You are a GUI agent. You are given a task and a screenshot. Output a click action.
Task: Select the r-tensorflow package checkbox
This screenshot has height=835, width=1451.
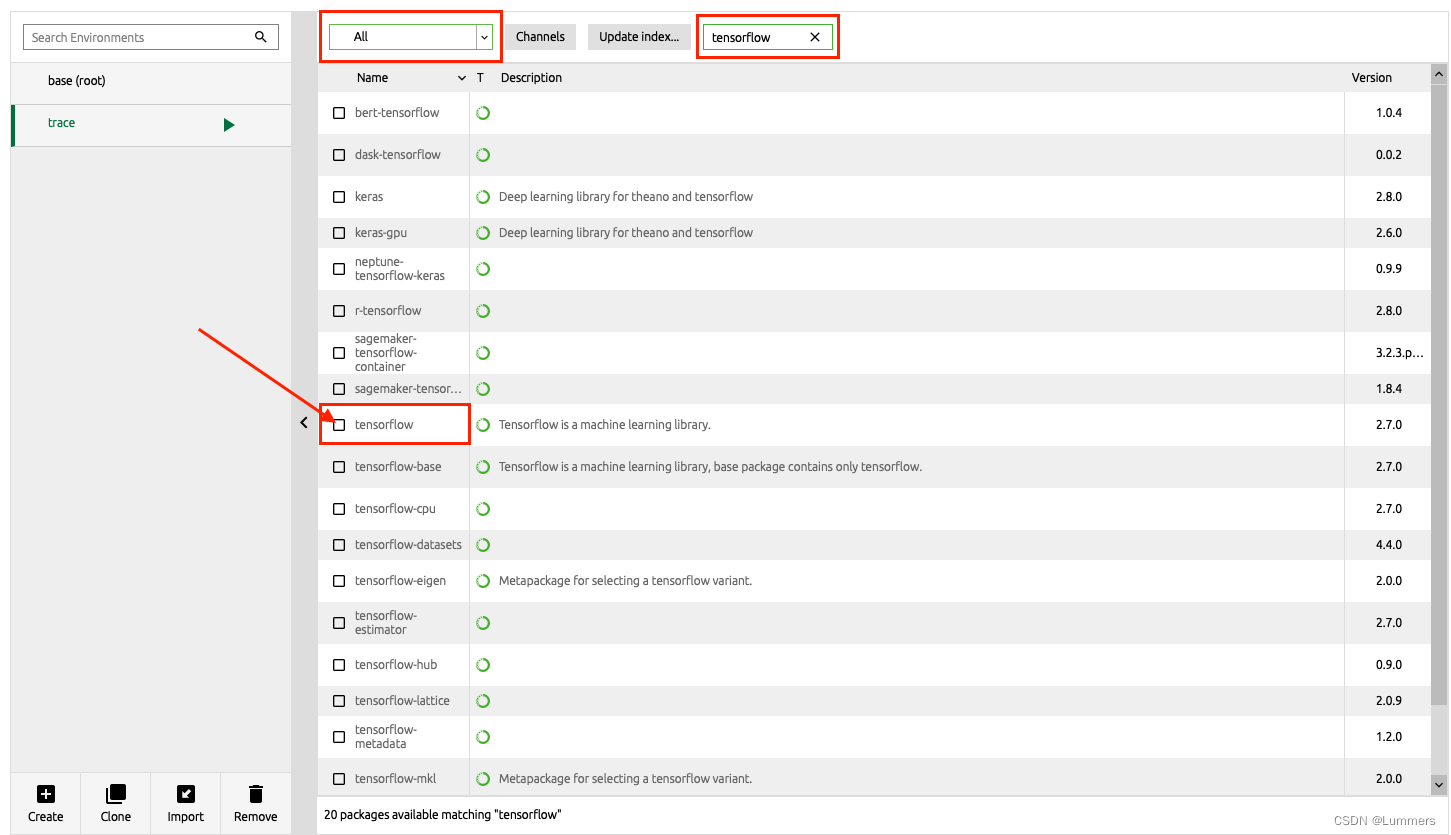[x=339, y=311]
